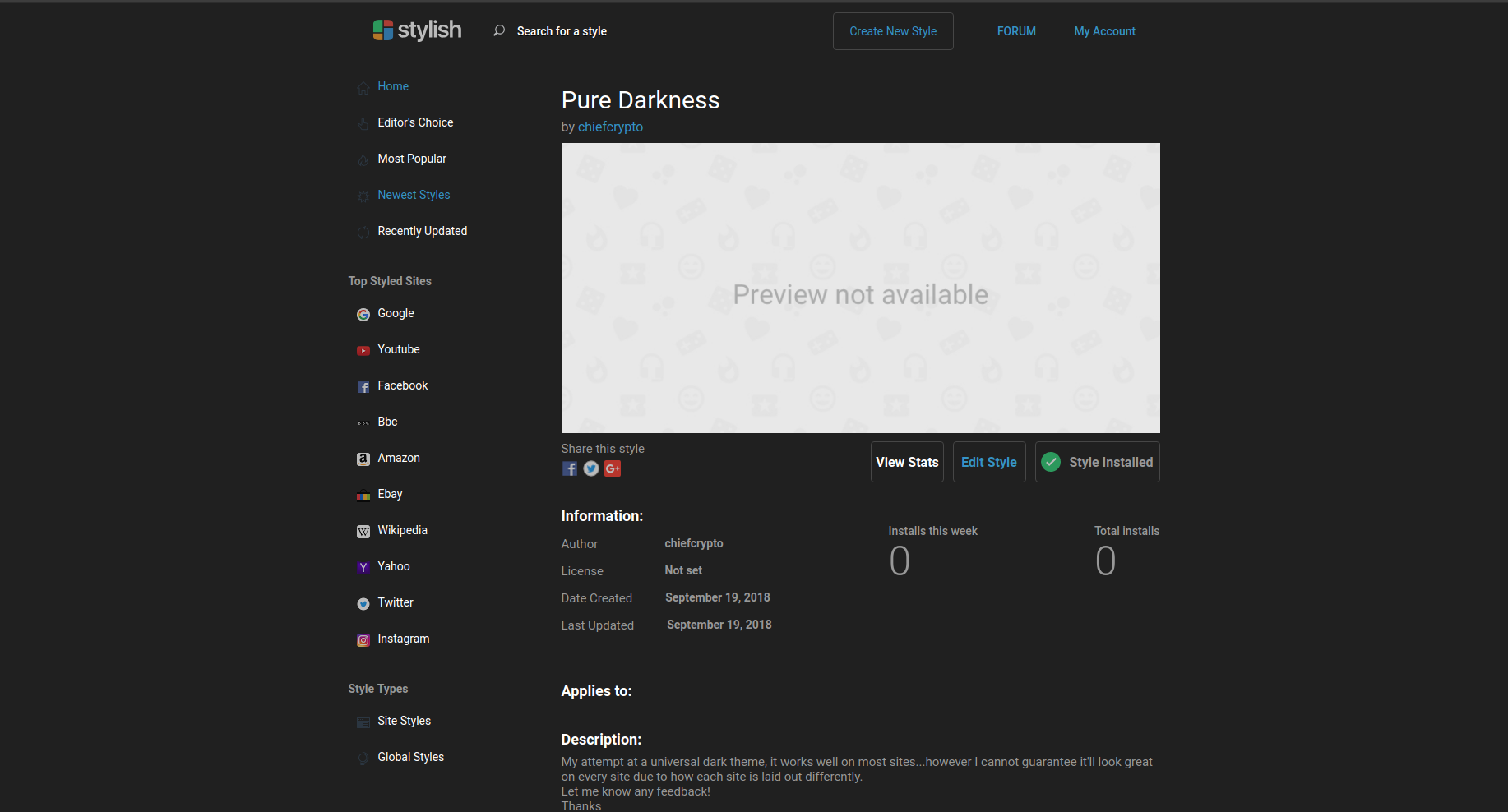This screenshot has height=812, width=1508.
Task: Click the 'Top Styled Sites' heading
Action: point(390,281)
